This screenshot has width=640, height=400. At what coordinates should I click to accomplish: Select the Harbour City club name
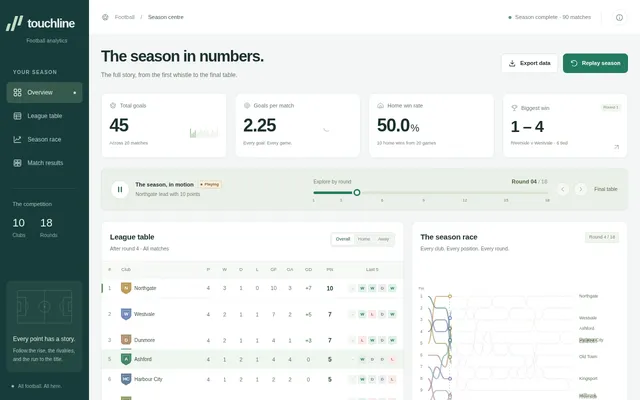pos(148,379)
